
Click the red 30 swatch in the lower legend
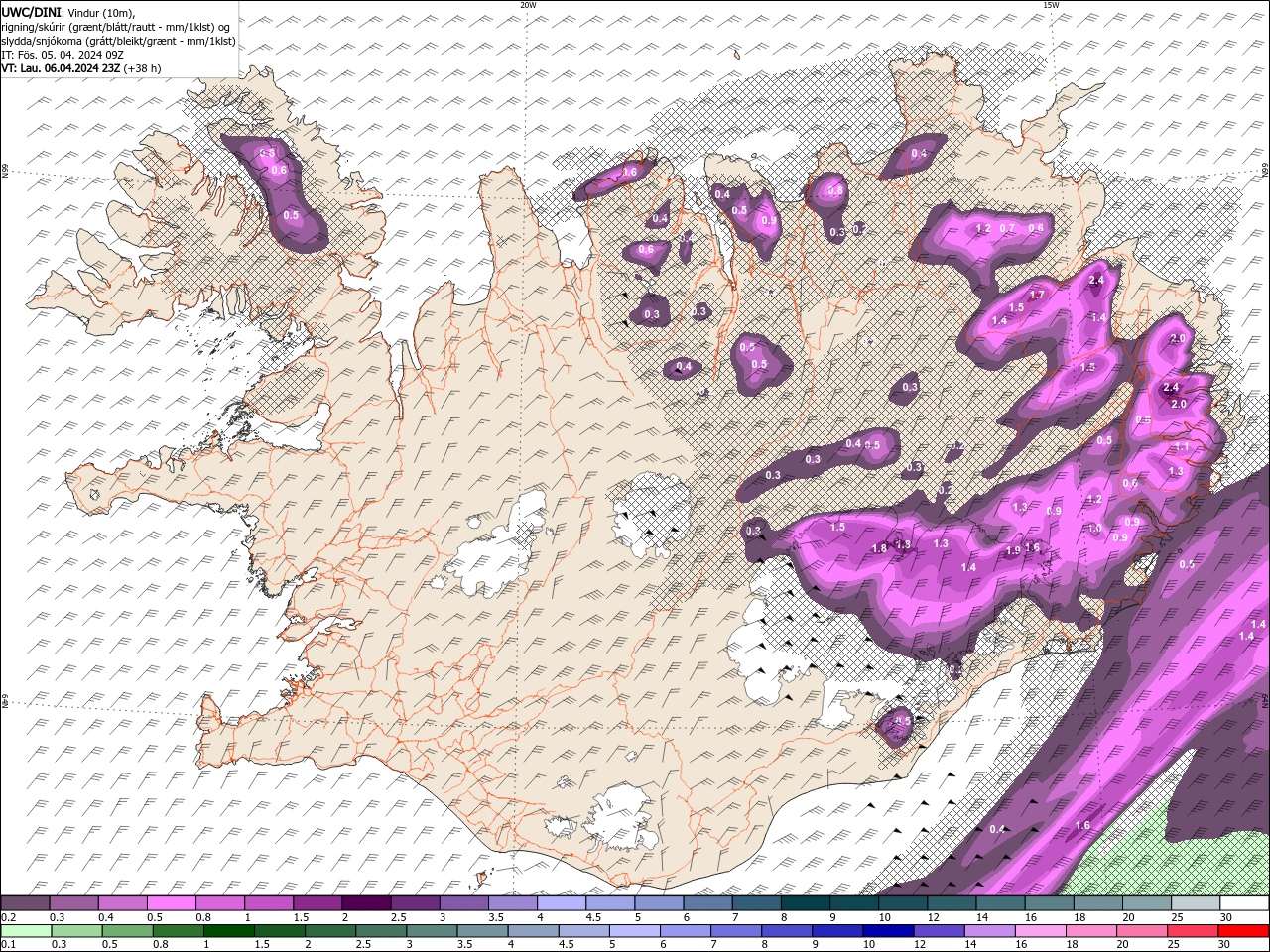pyautogui.click(x=1245, y=931)
